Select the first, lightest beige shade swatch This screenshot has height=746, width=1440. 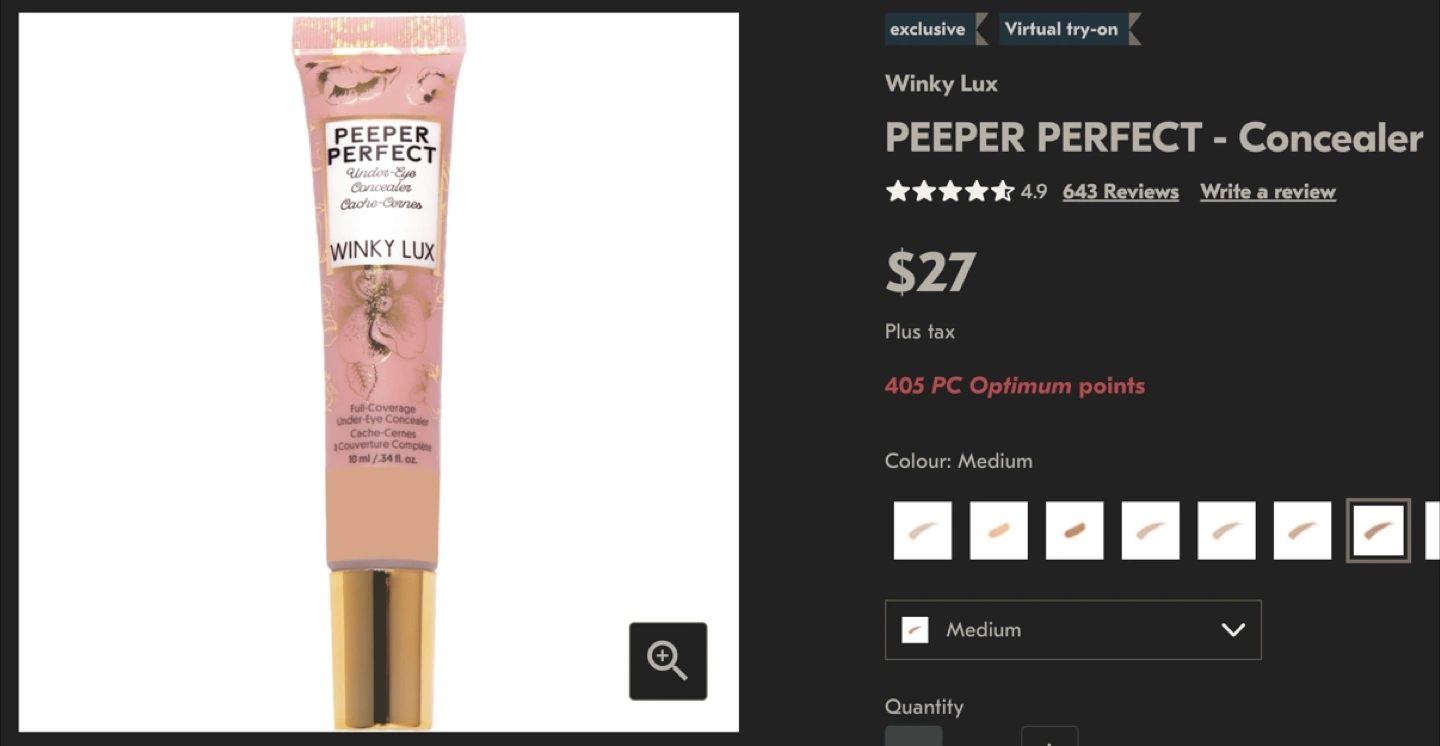click(x=922, y=531)
